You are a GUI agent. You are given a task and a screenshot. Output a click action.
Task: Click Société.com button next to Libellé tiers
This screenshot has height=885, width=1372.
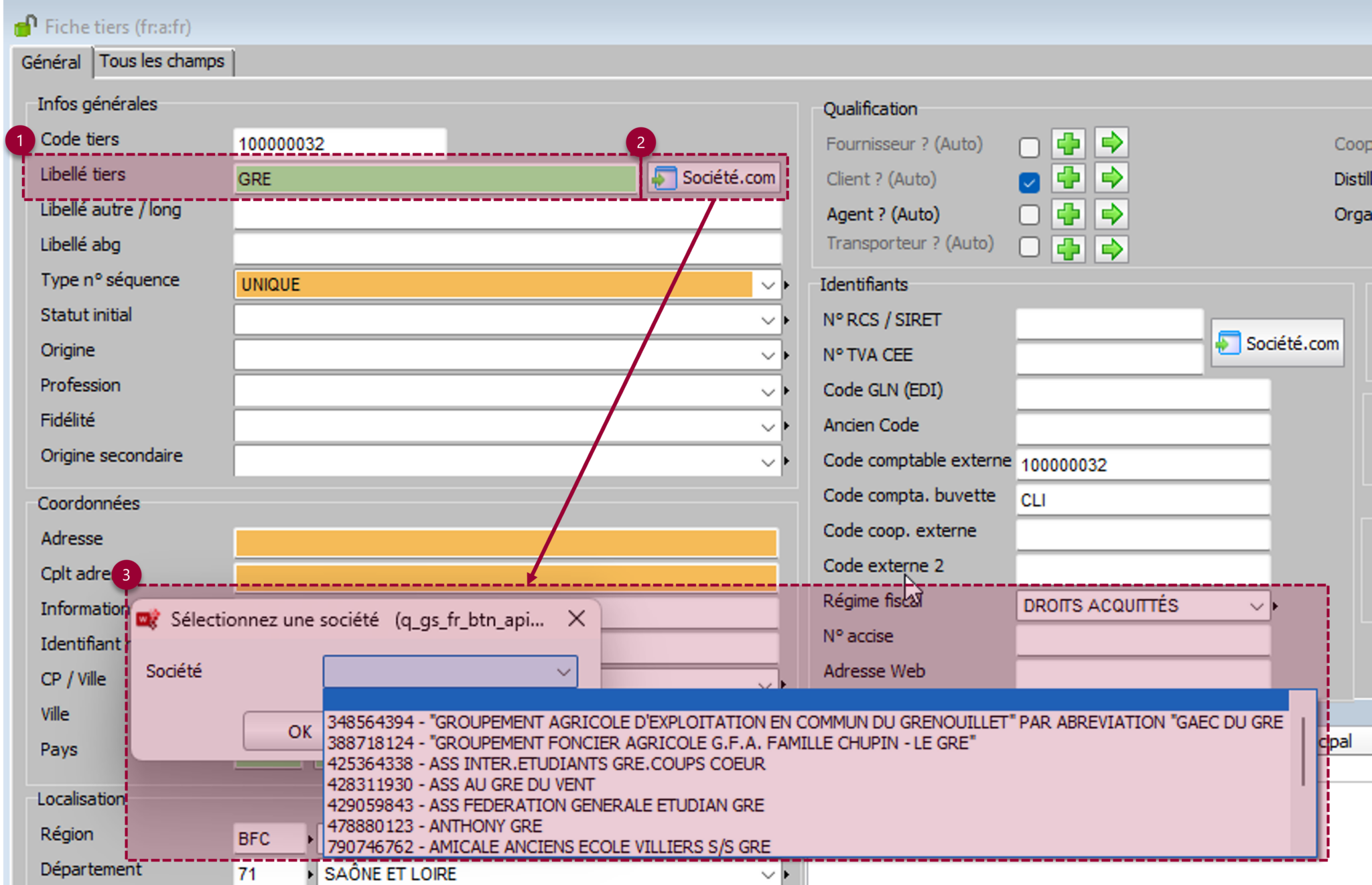[x=715, y=178]
